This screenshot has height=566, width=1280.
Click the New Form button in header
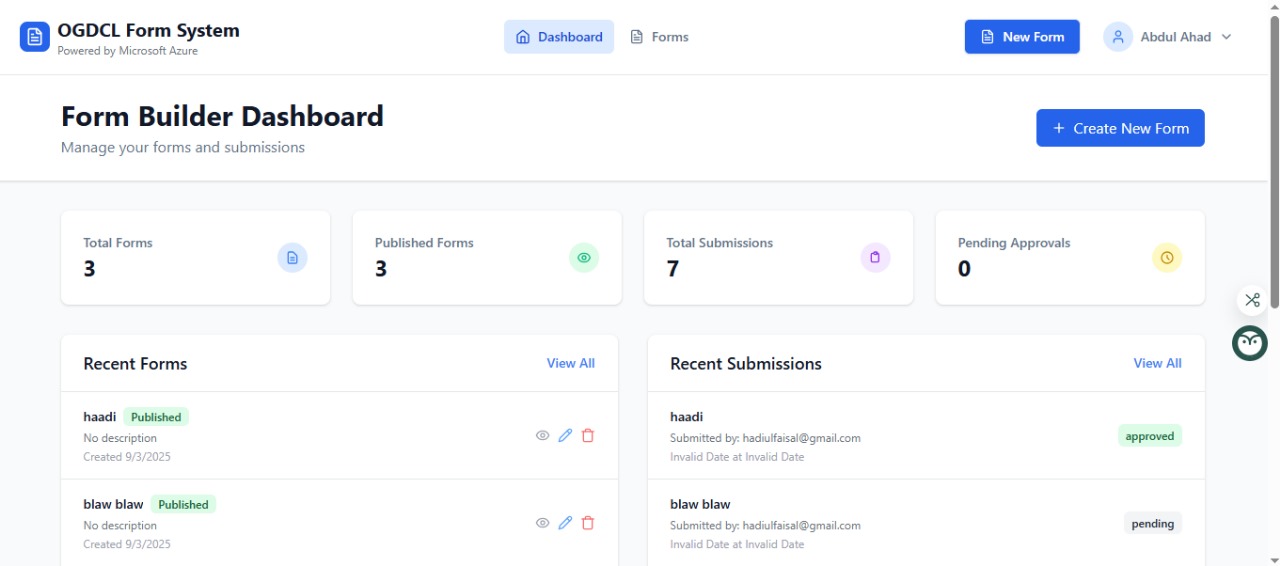pos(1022,37)
